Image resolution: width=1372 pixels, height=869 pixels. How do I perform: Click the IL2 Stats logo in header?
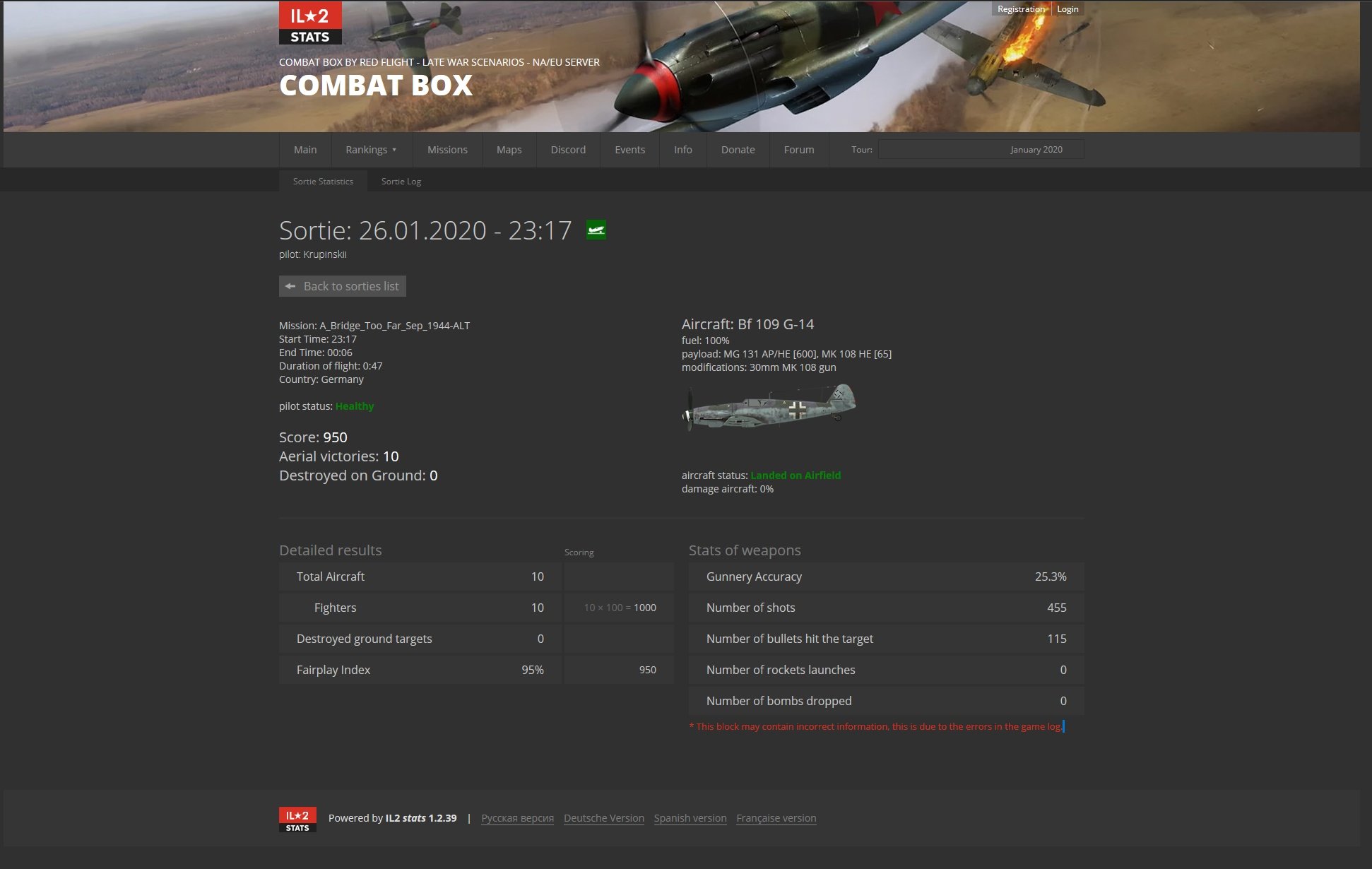pos(310,23)
